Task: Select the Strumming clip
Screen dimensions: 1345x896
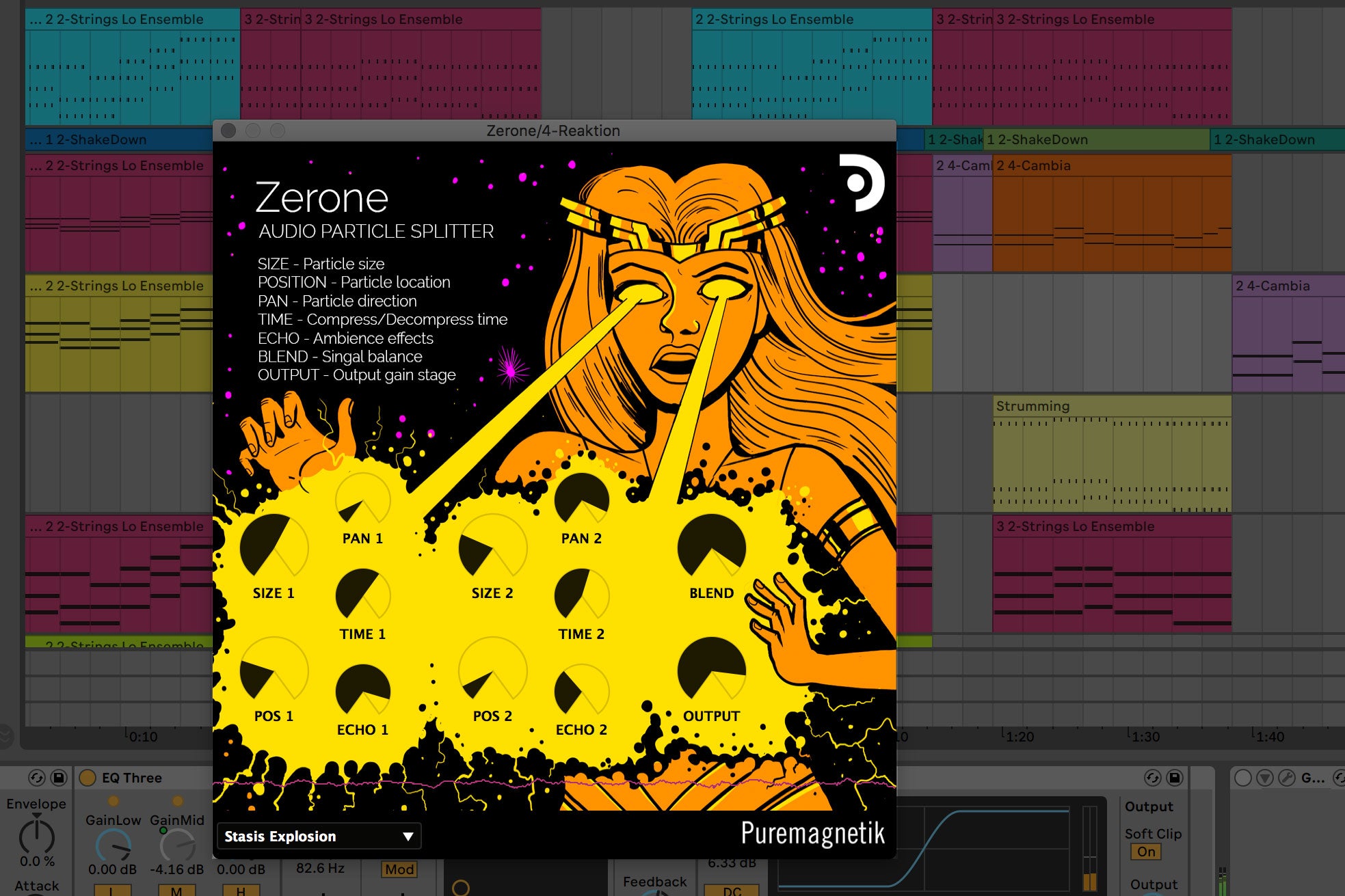Action: [1112, 454]
